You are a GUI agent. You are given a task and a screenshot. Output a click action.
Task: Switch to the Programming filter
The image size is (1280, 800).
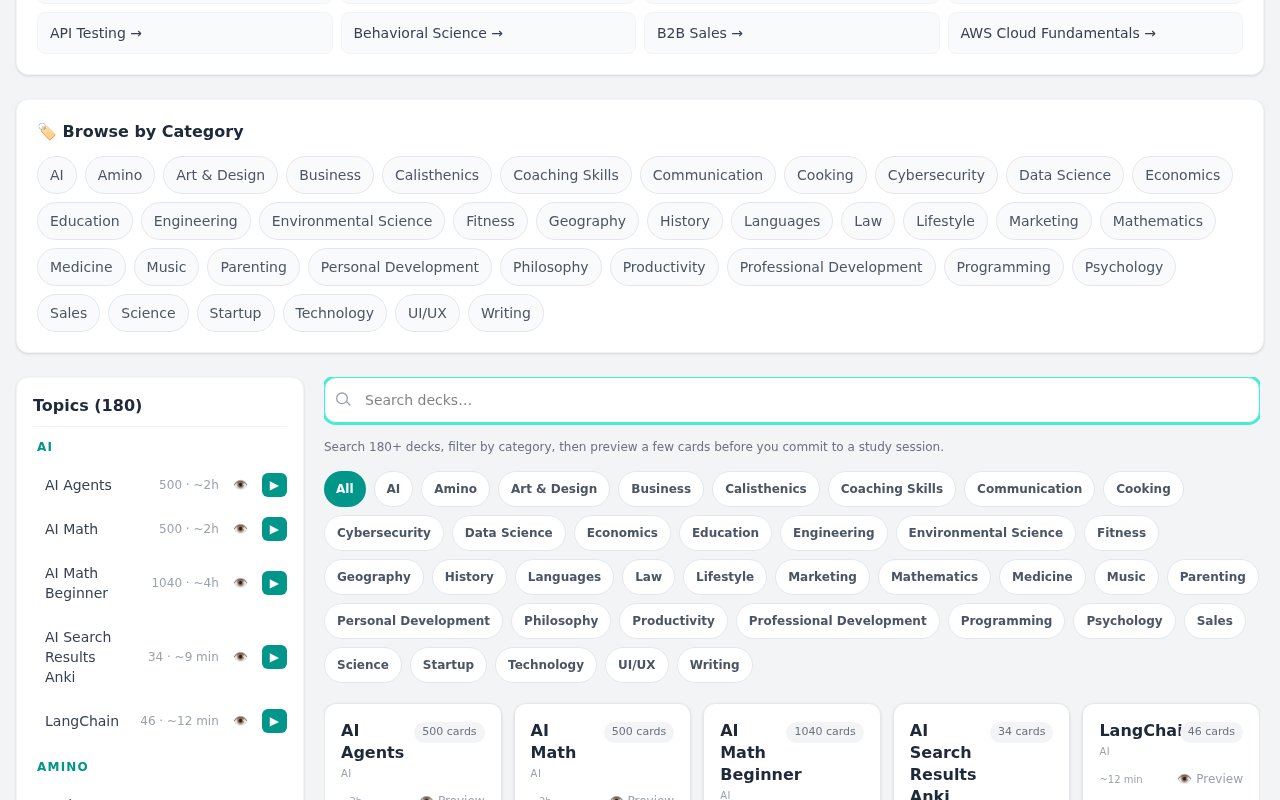tap(1006, 621)
